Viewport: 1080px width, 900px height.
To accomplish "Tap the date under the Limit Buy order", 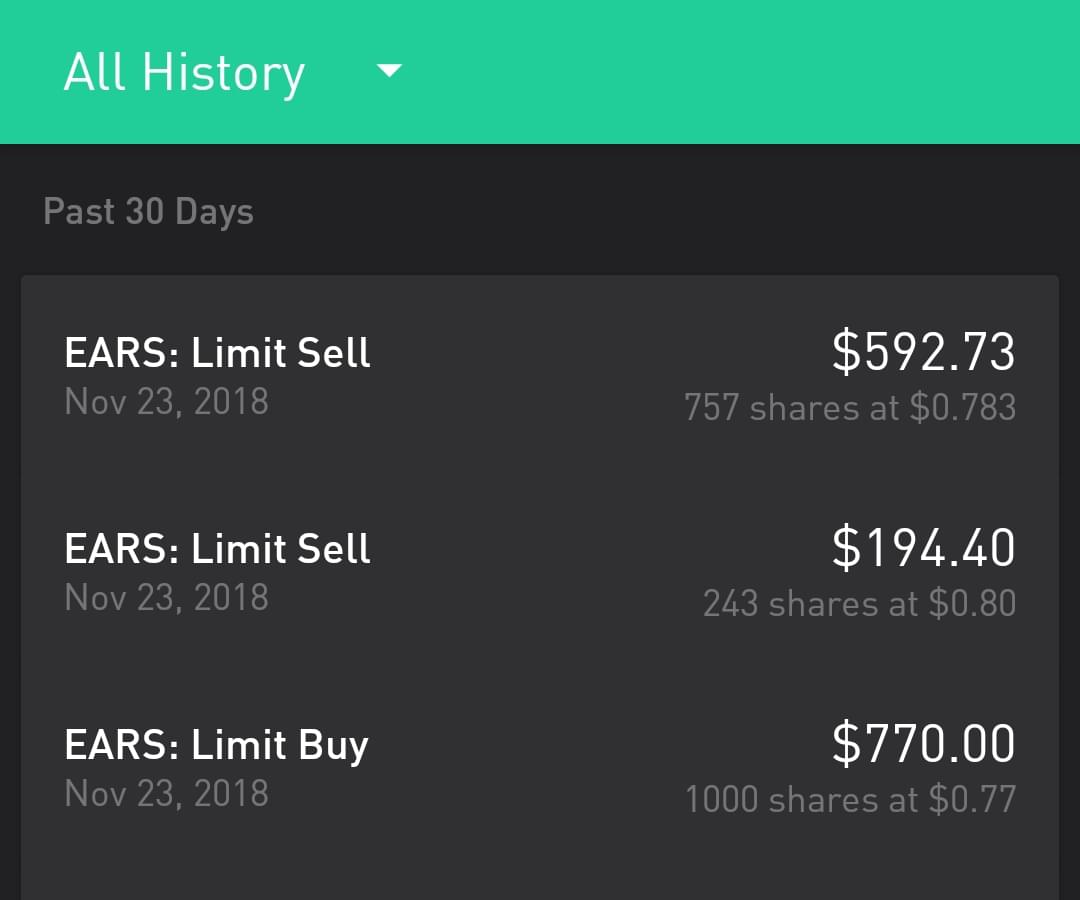I will pos(166,794).
